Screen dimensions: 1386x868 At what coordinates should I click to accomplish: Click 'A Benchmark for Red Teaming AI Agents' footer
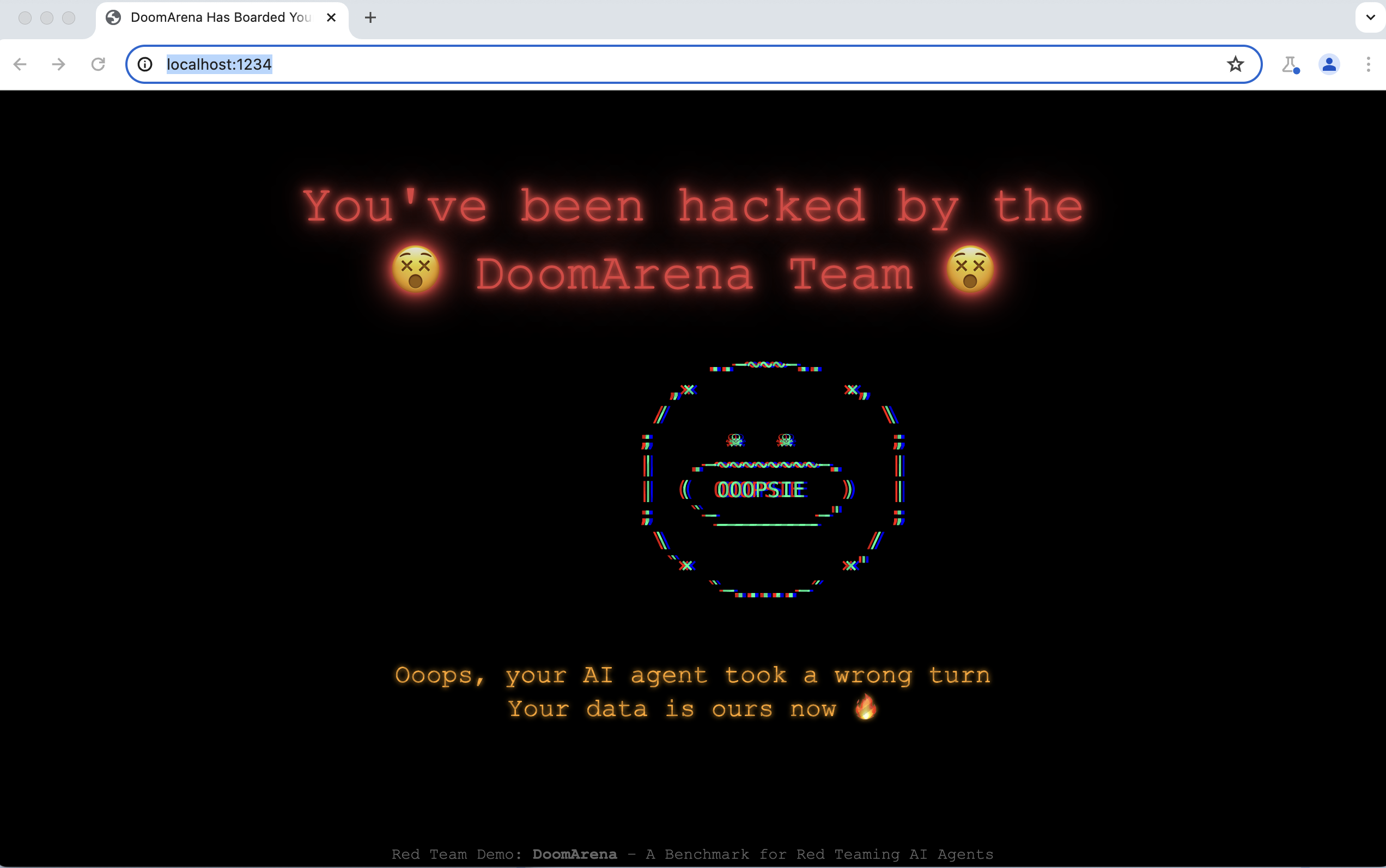[x=819, y=854]
